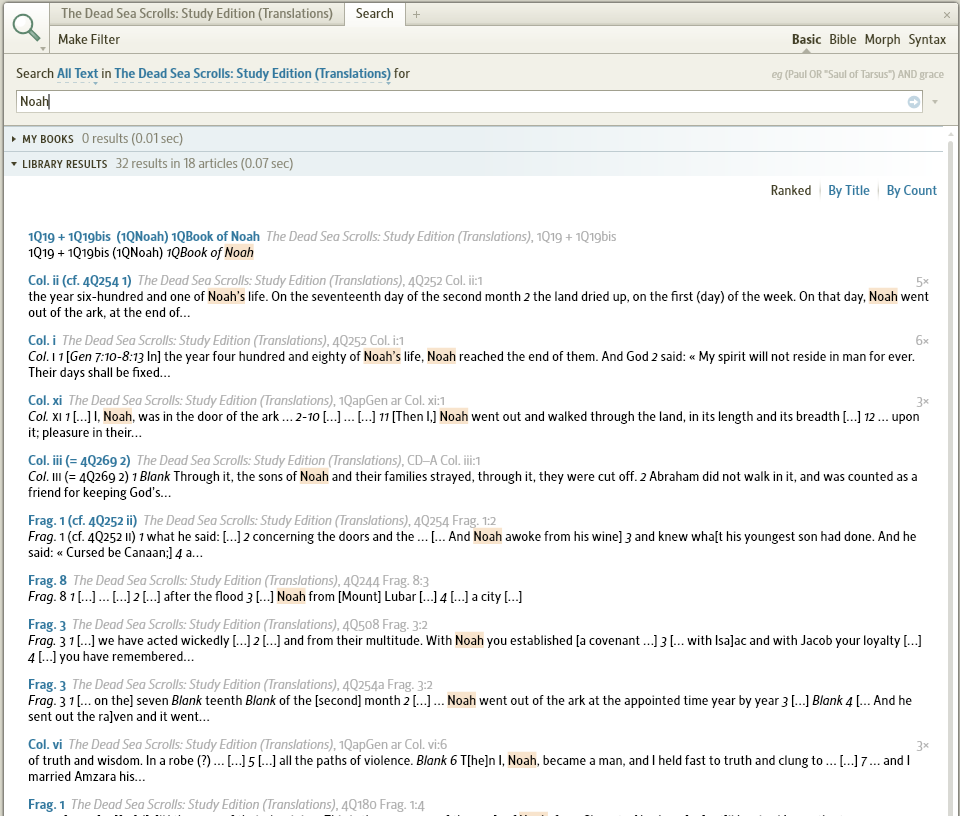
Task: Switch to Morph search type
Action: (882, 39)
